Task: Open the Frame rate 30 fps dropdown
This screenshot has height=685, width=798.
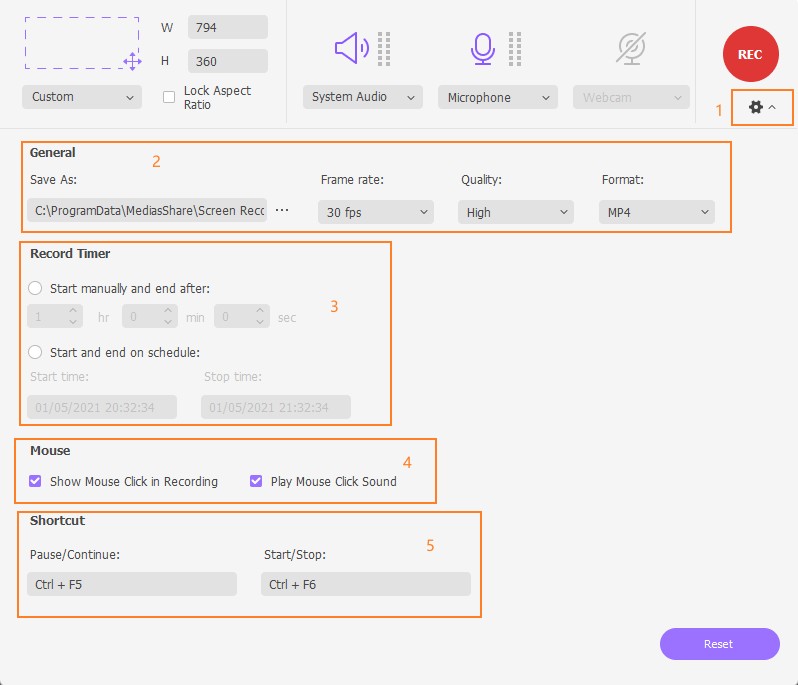Action: click(x=375, y=212)
